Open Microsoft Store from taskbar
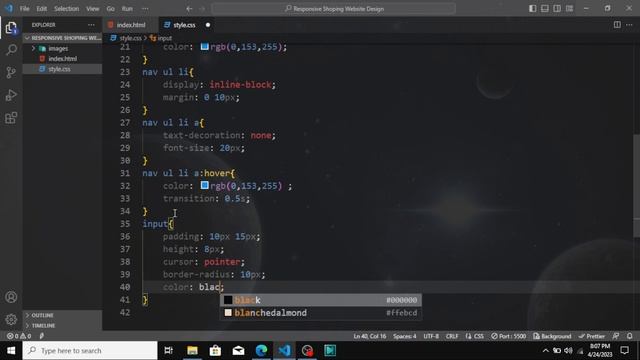 215,350
